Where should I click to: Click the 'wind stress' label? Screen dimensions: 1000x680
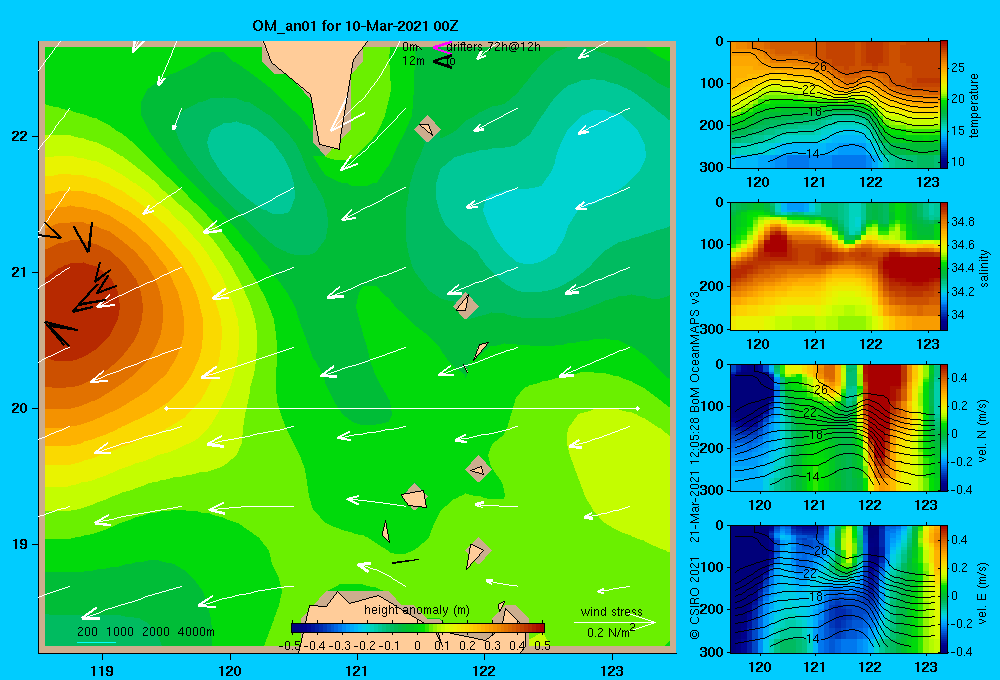coord(612,611)
